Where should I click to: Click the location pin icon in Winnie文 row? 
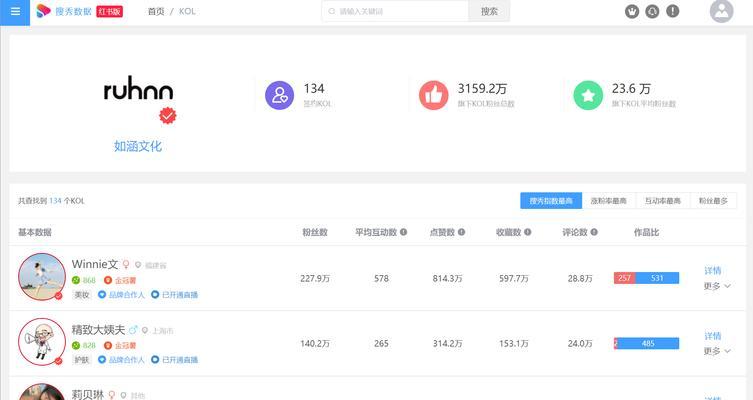point(138,265)
